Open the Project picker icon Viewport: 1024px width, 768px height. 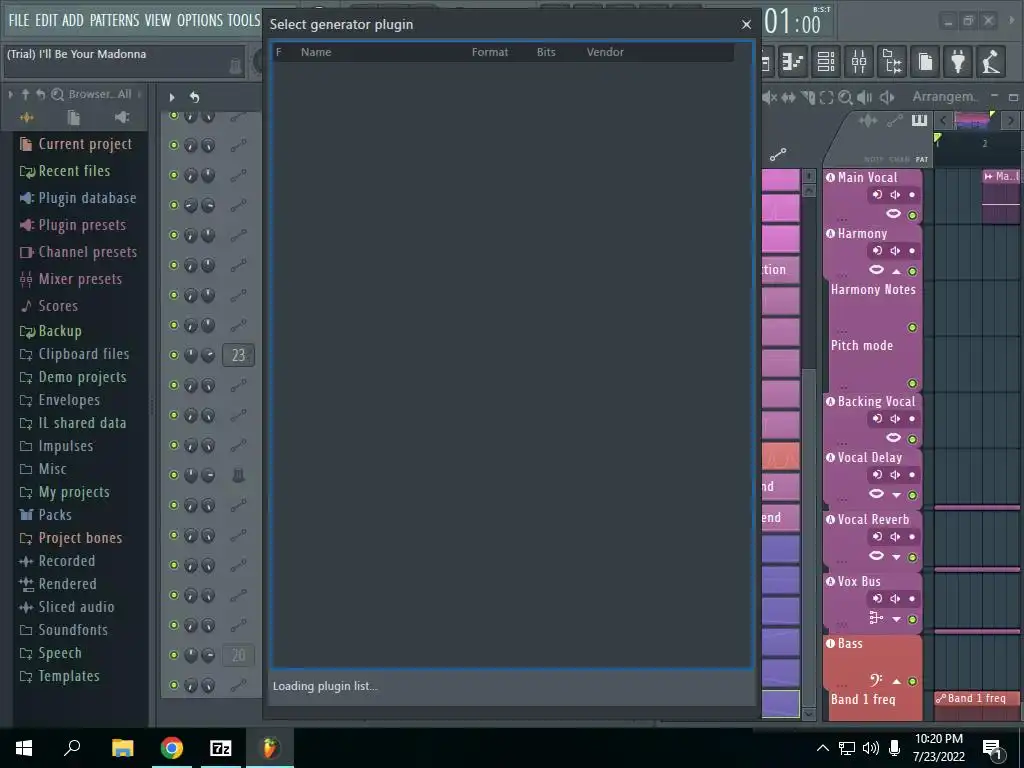pyautogui.click(x=925, y=61)
